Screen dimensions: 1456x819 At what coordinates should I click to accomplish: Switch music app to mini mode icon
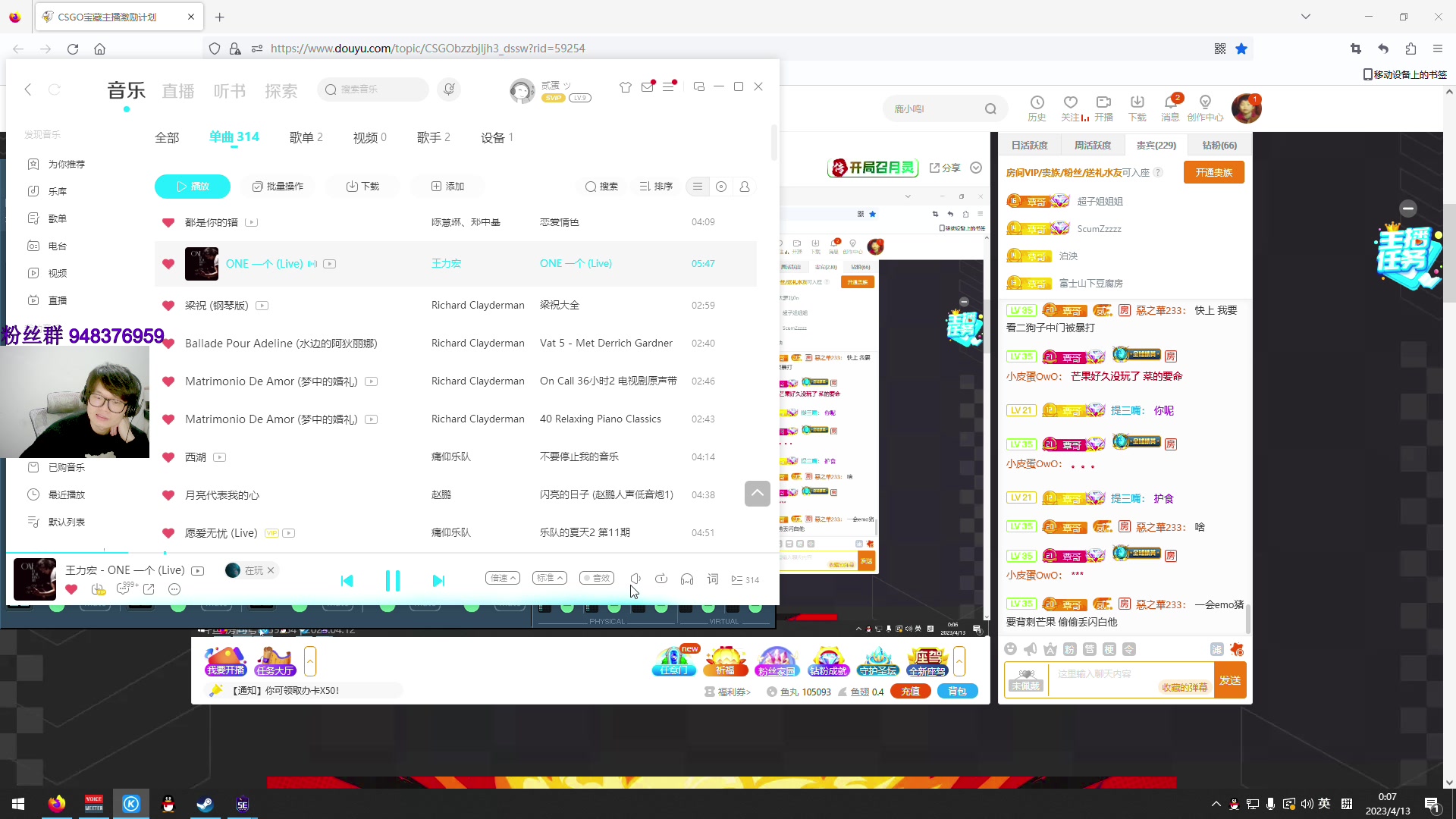pos(699,87)
